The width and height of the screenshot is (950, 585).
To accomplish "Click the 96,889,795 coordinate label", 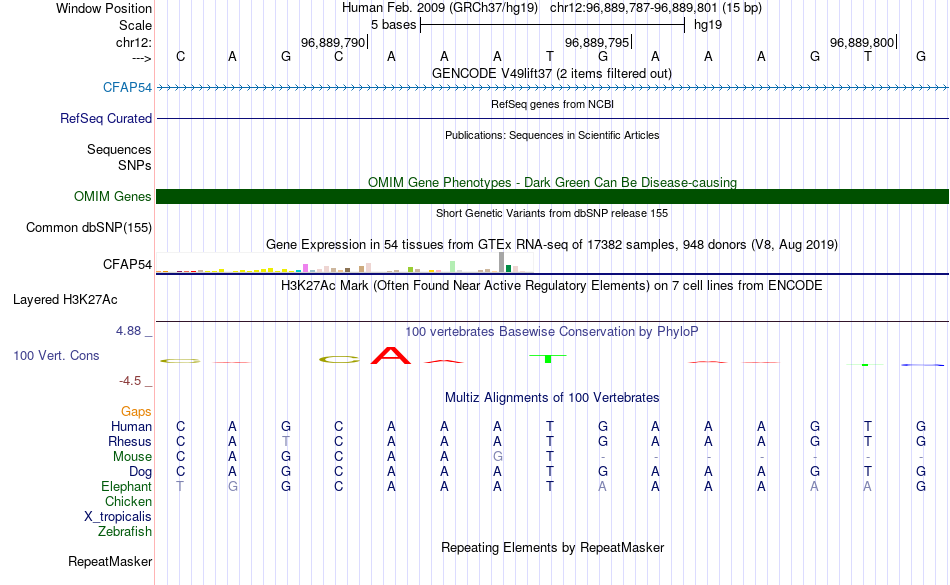I will (x=597, y=42).
